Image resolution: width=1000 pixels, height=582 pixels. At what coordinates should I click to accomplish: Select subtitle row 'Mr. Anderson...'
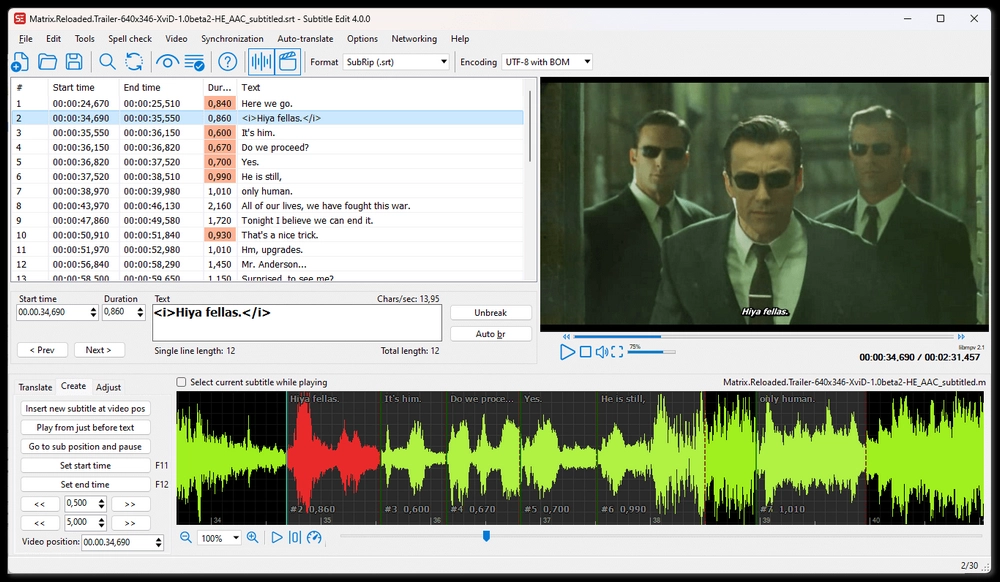[x=267, y=265]
